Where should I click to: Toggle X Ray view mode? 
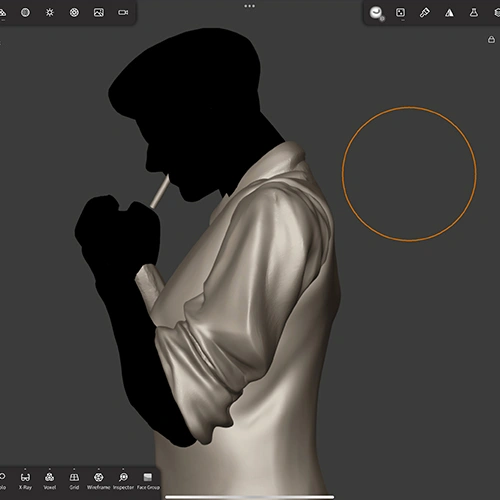tap(25, 481)
